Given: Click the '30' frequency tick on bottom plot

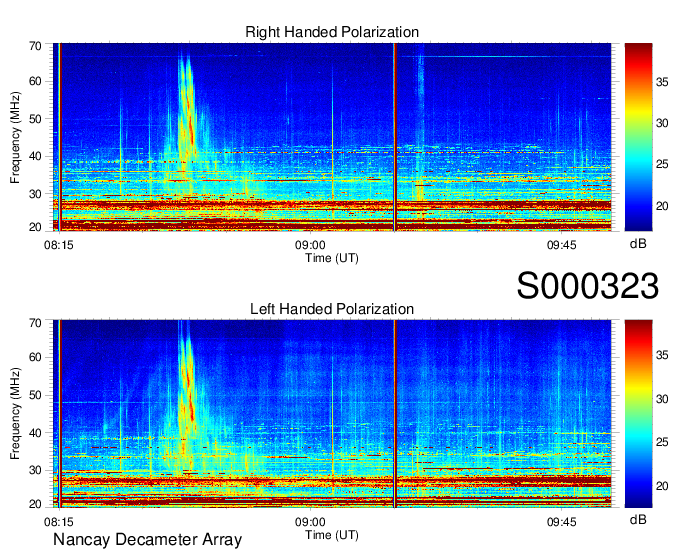Looking at the screenshot, I should click(x=35, y=470).
